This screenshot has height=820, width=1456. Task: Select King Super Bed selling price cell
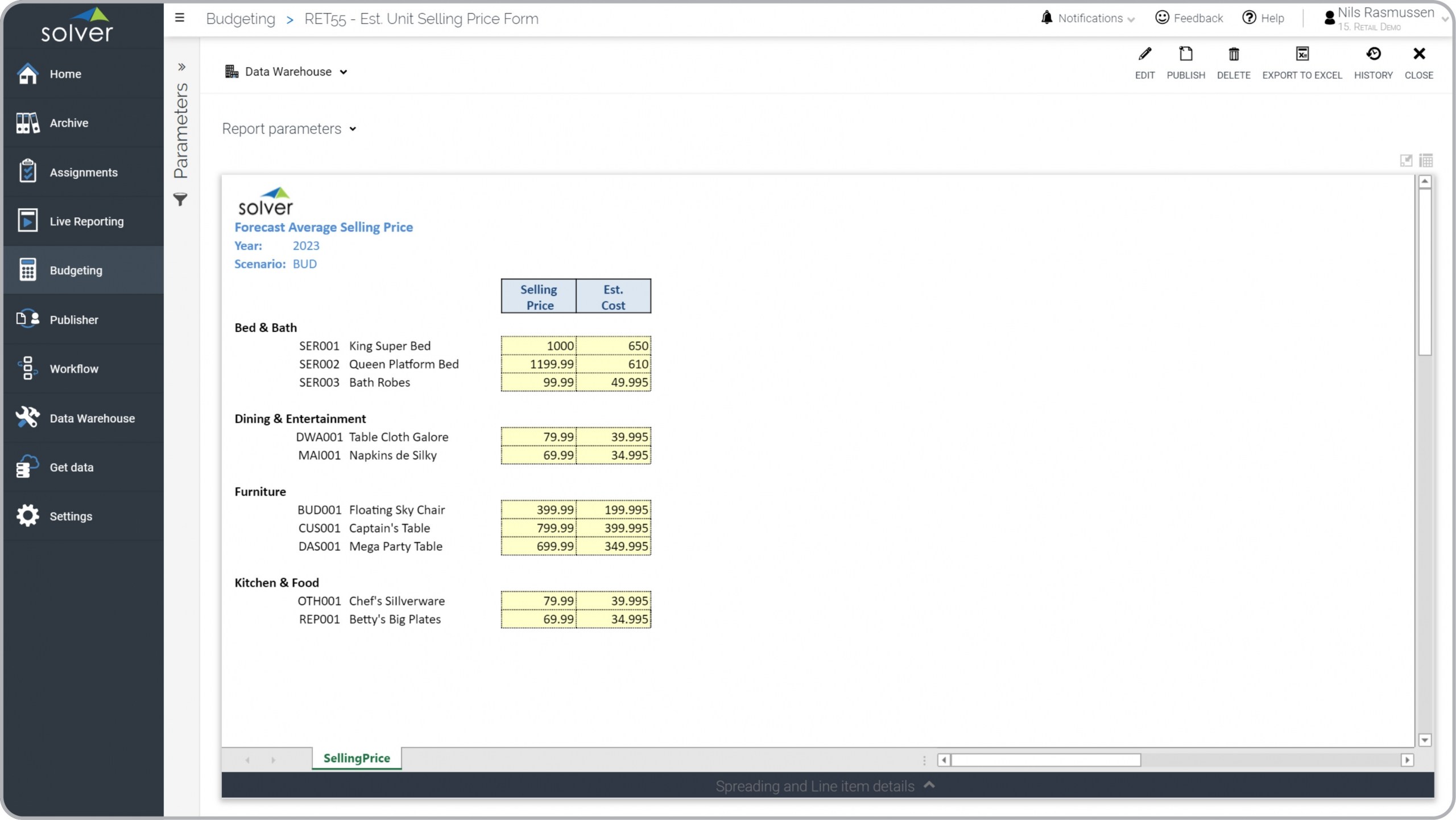(538, 346)
